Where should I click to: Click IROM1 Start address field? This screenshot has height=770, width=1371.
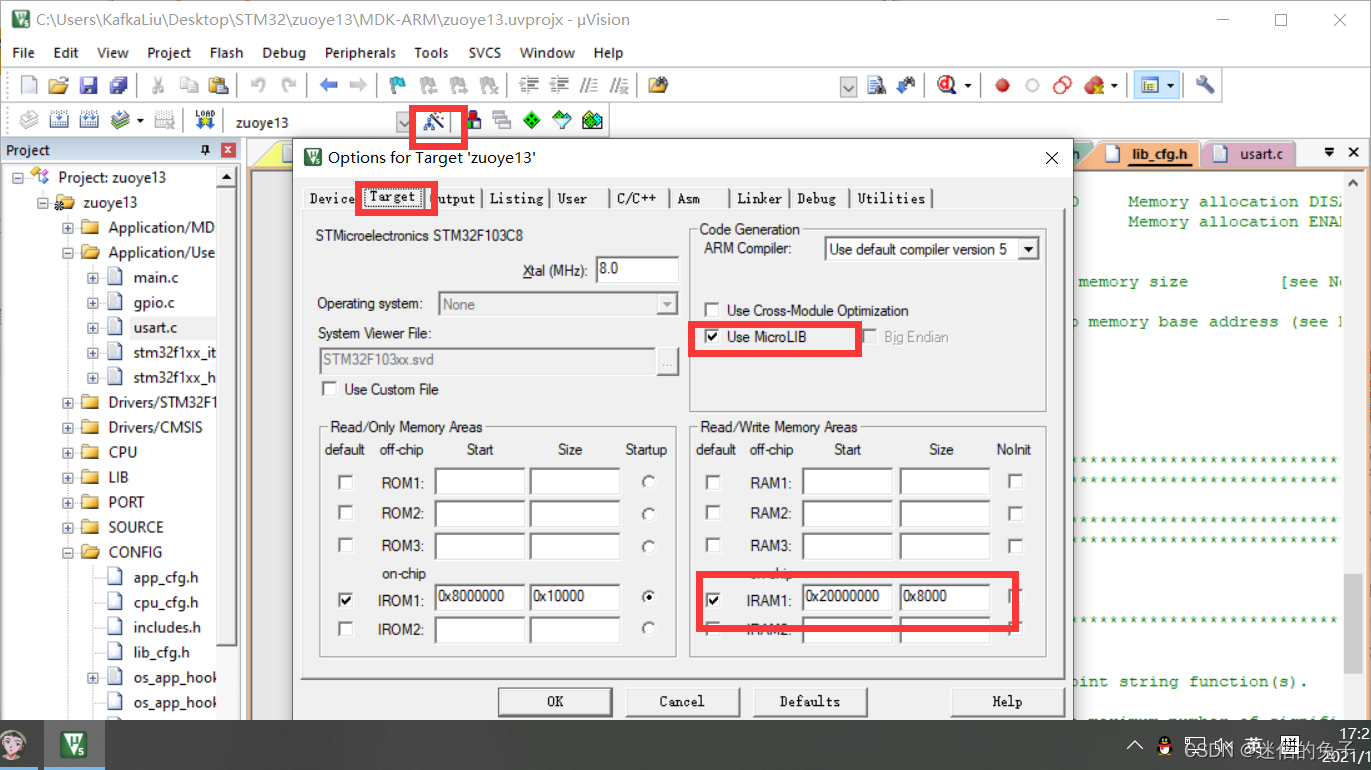[480, 597]
